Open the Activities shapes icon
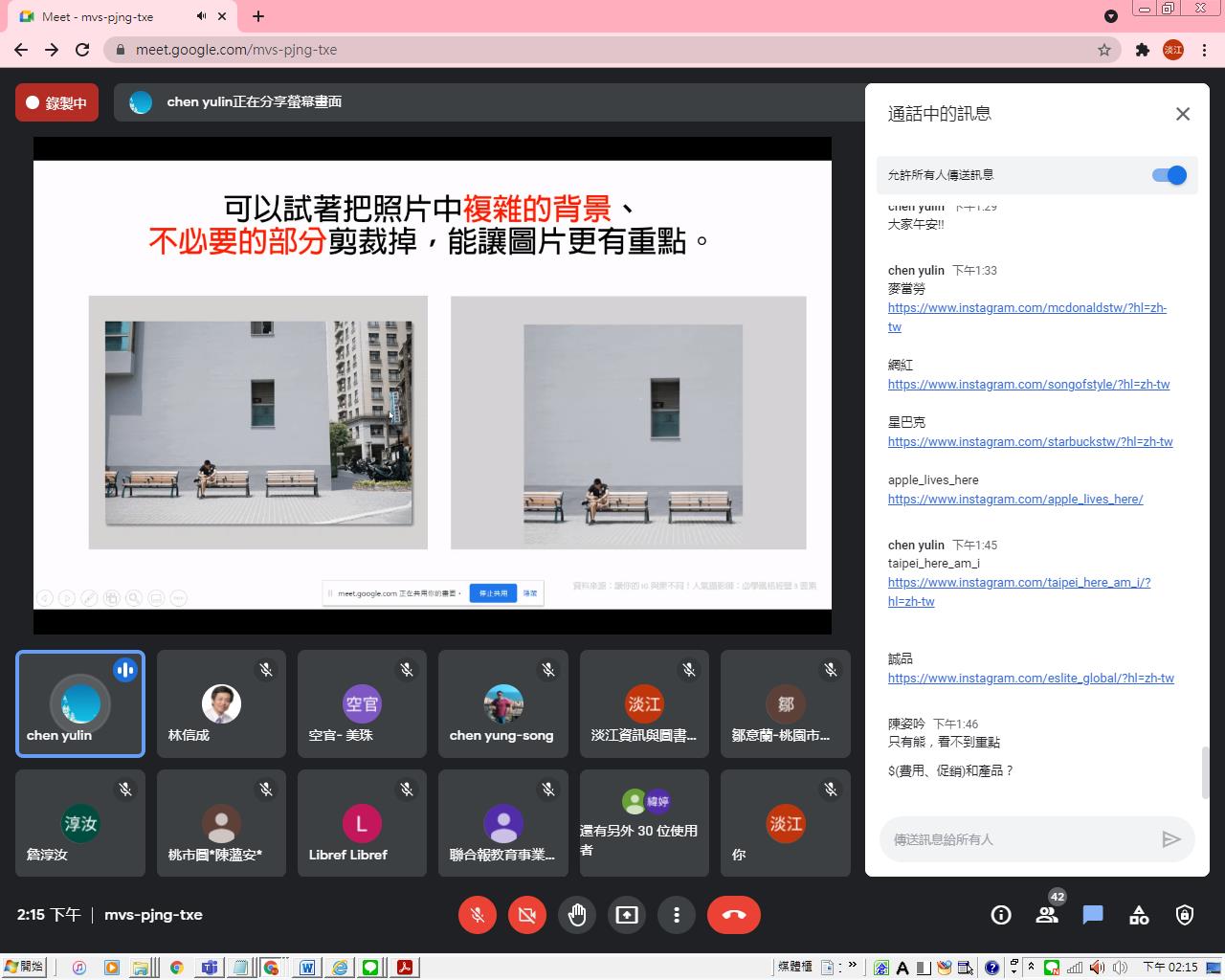The image size is (1225, 980). [x=1139, y=915]
